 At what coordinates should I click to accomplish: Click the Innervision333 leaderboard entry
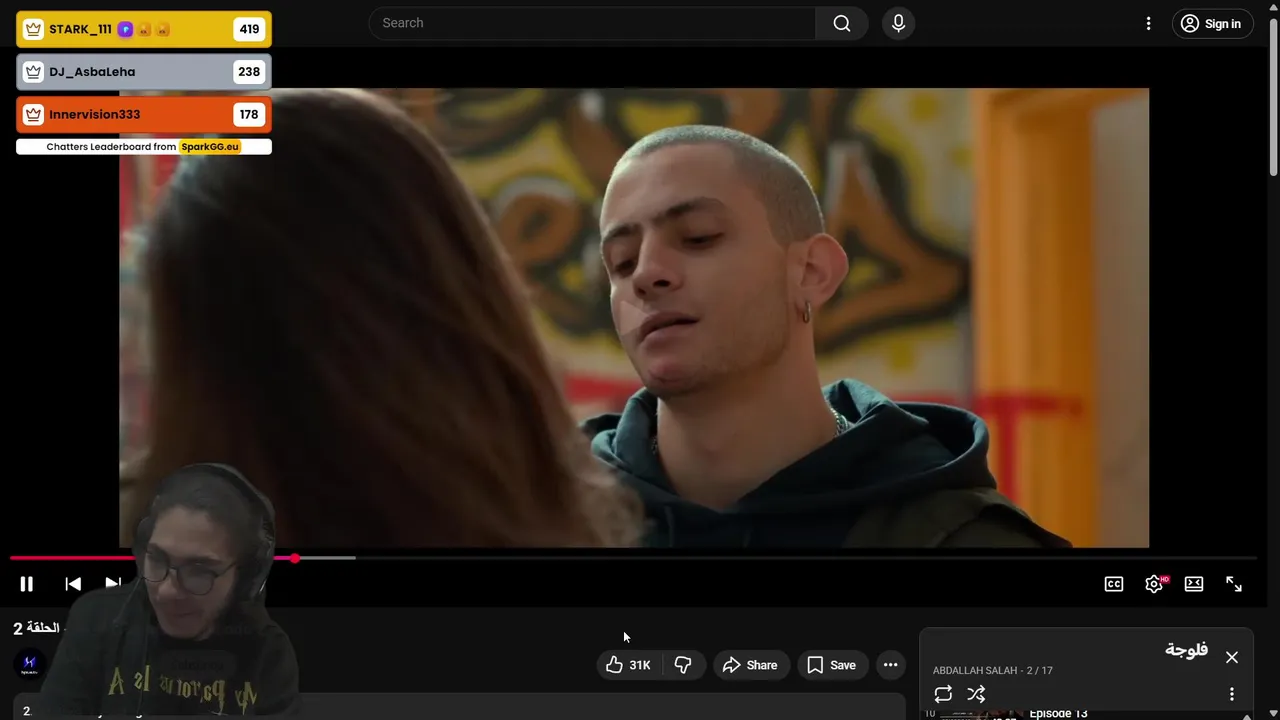coord(143,114)
